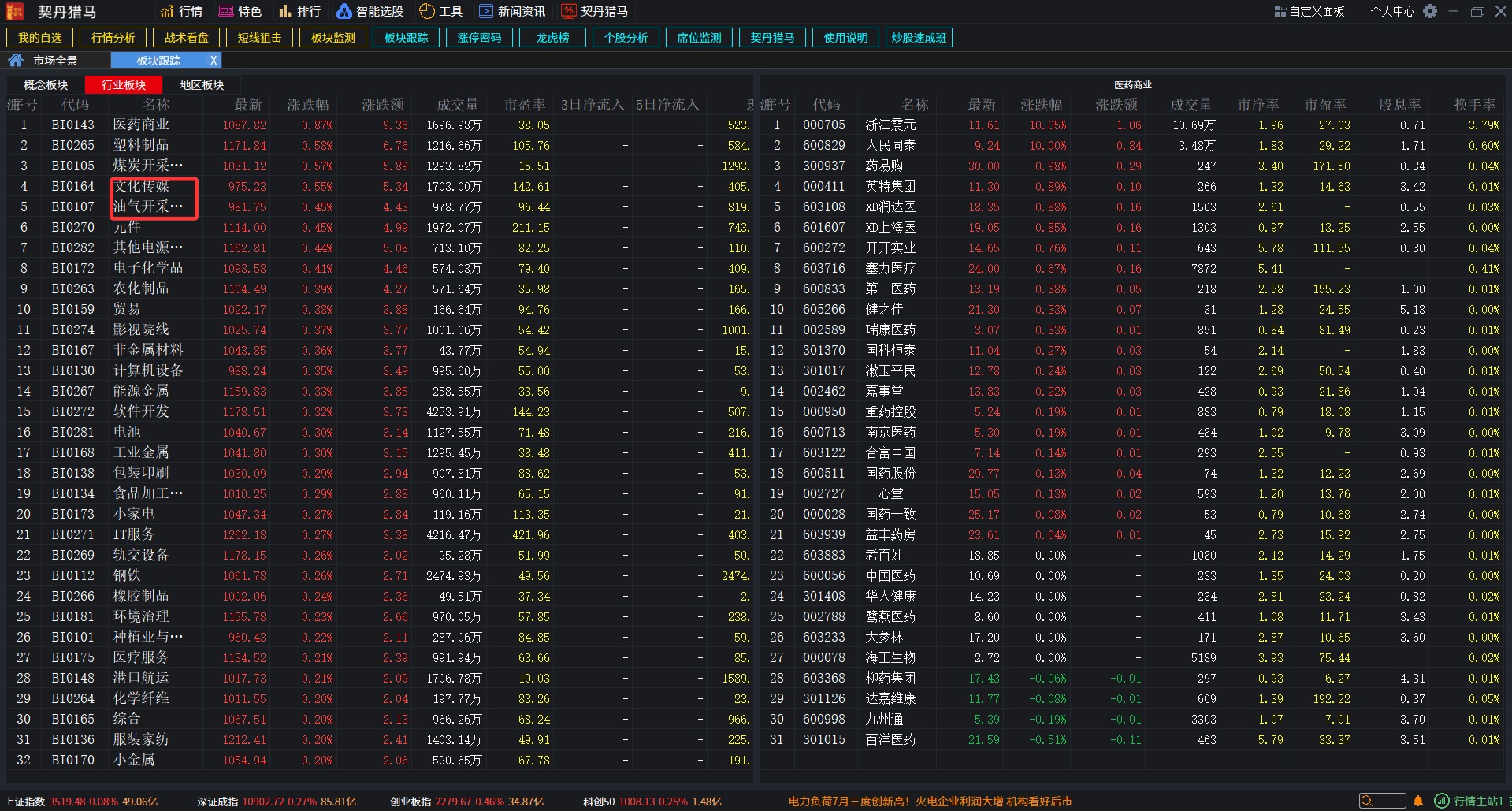Open the 涨停密码 panel
1512x811 pixels.
479,37
